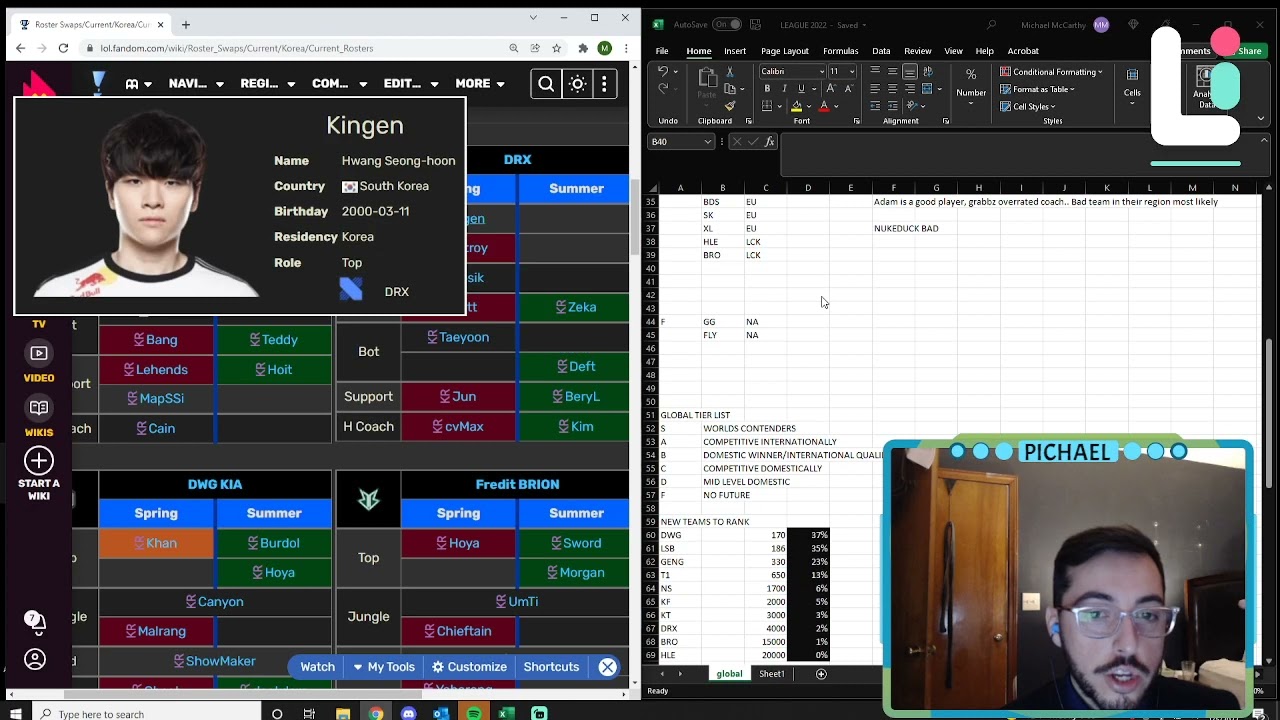Switch to the Formulas ribbon tab
The image size is (1280, 720).
[x=840, y=51]
